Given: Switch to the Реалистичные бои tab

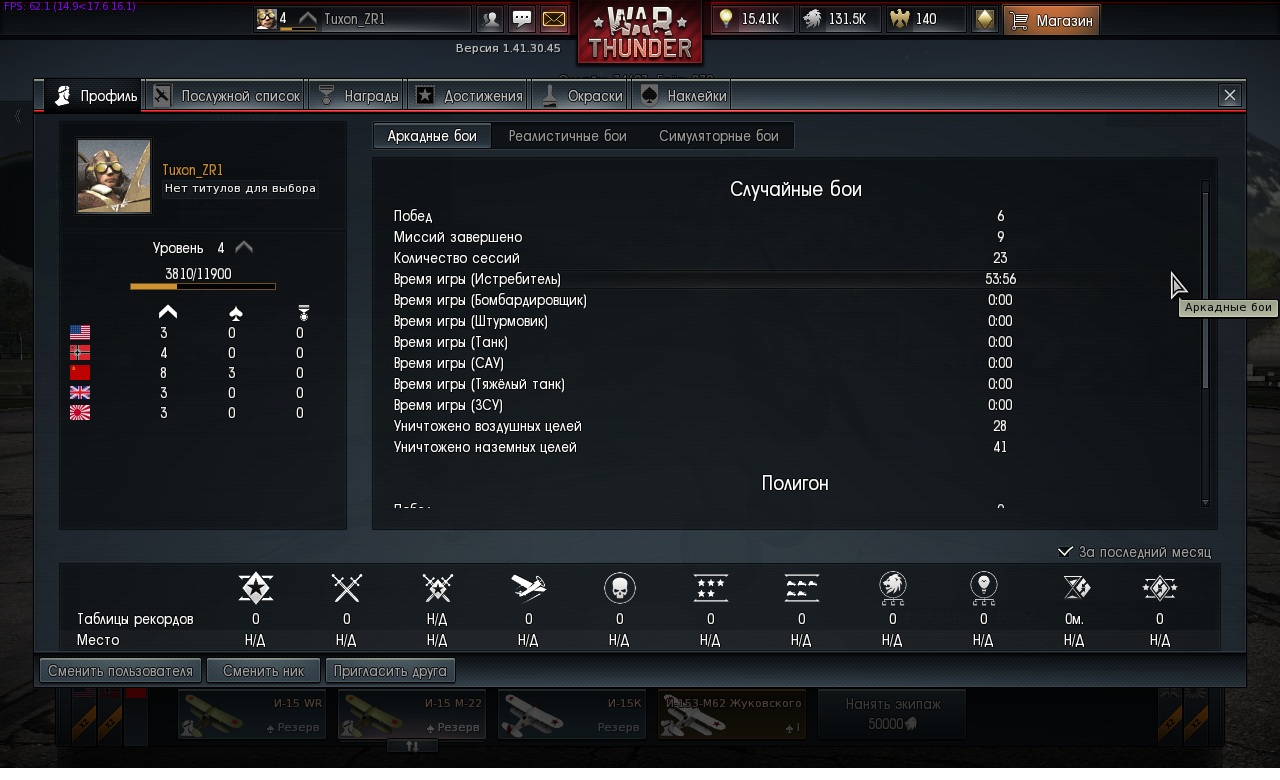Looking at the screenshot, I should coord(567,136).
